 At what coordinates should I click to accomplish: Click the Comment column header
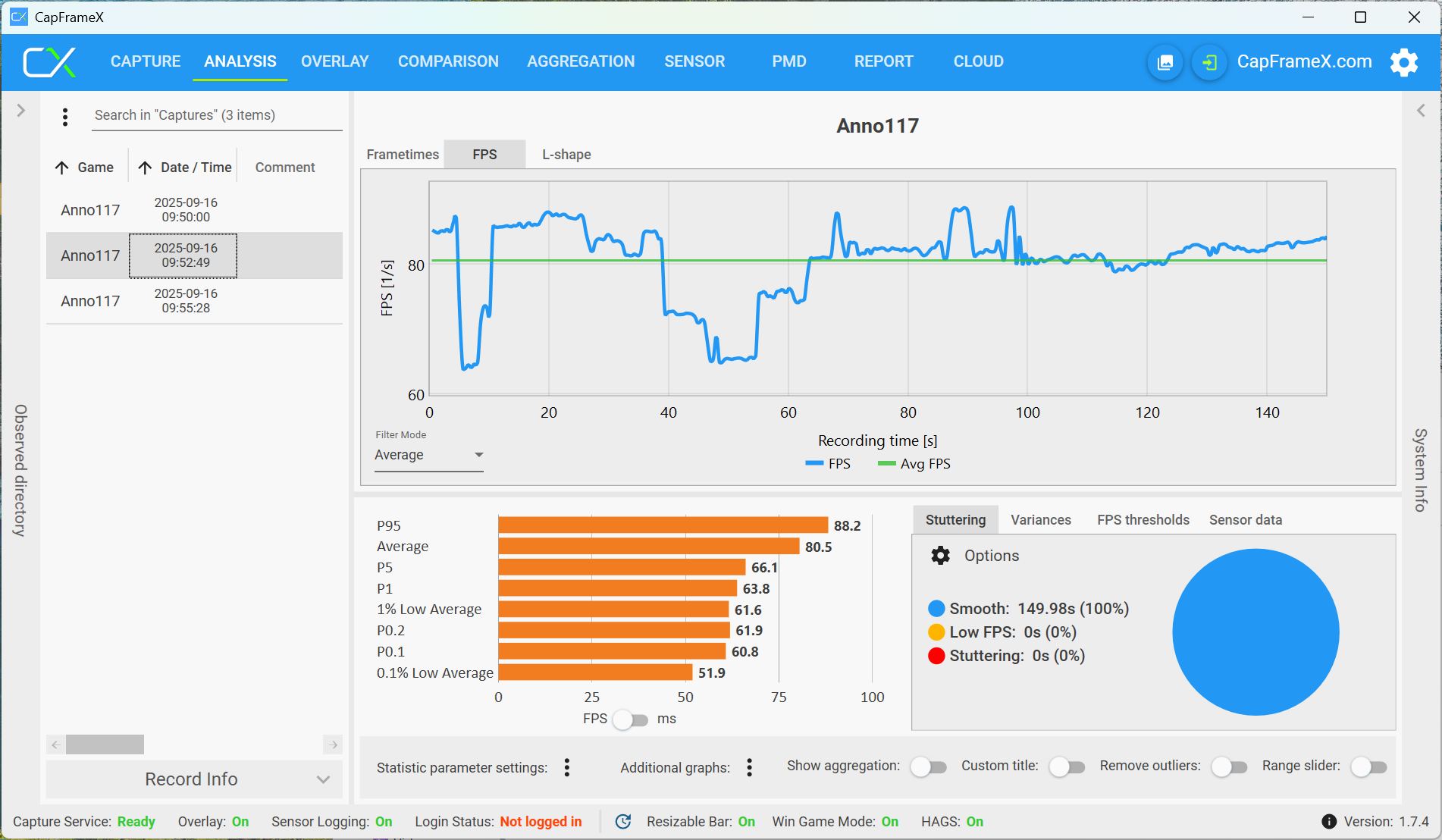(285, 168)
